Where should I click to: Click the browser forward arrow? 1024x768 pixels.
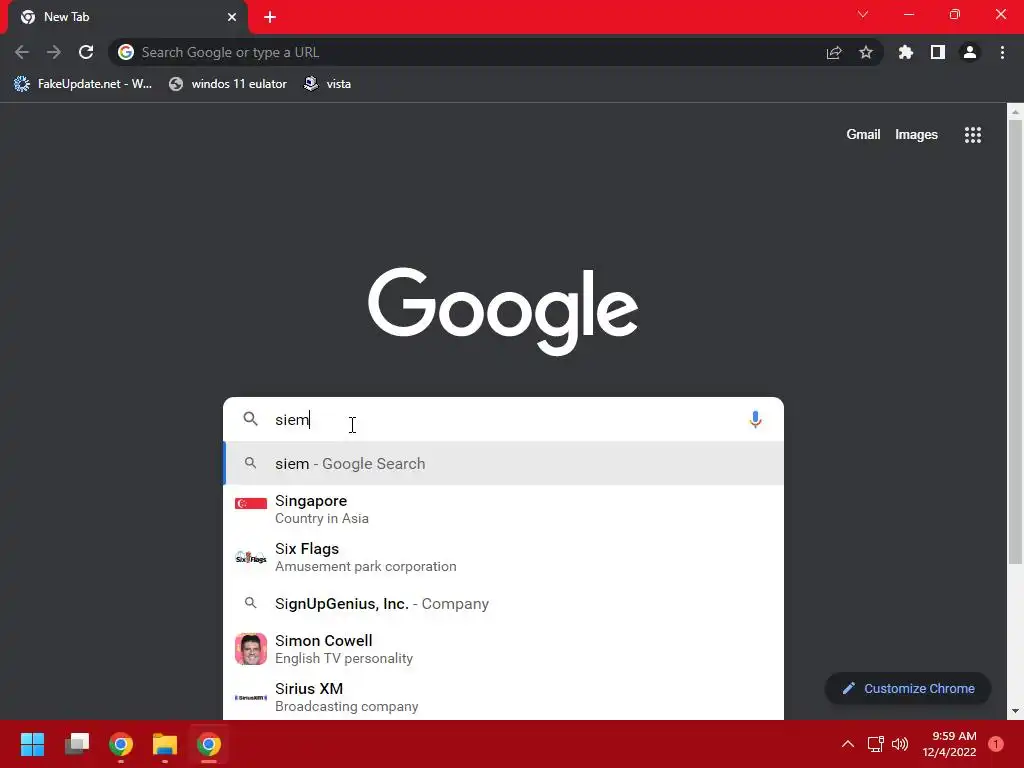(54, 52)
